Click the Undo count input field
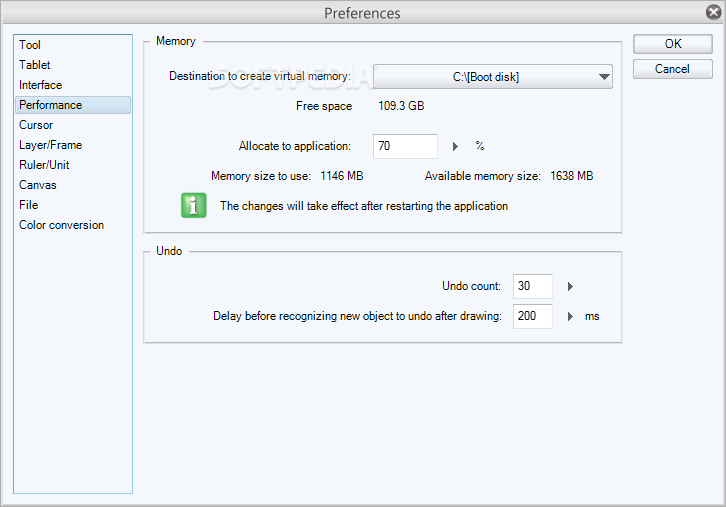Viewport: 726px width, 507px height. [x=532, y=286]
